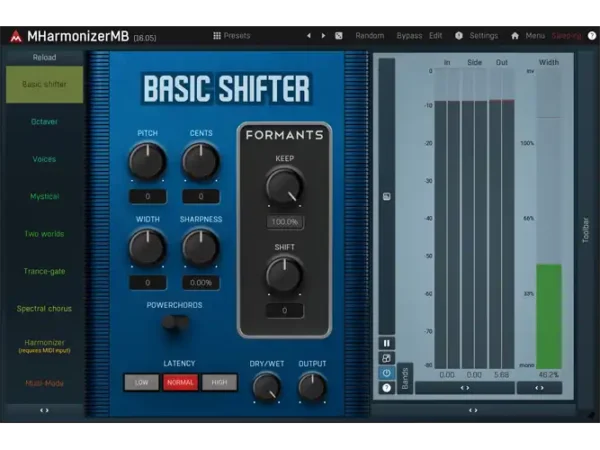The image size is (600, 450).
Task: Click the Output knob
Action: pos(312,386)
